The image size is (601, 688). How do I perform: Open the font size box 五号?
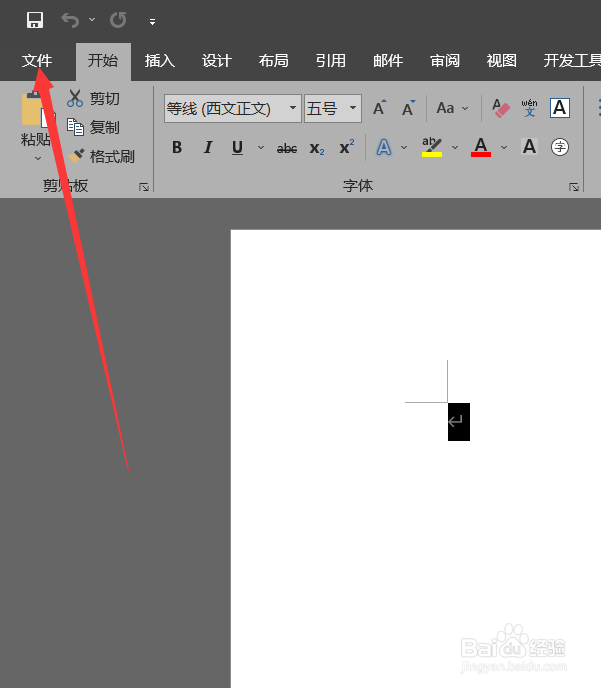(x=333, y=108)
